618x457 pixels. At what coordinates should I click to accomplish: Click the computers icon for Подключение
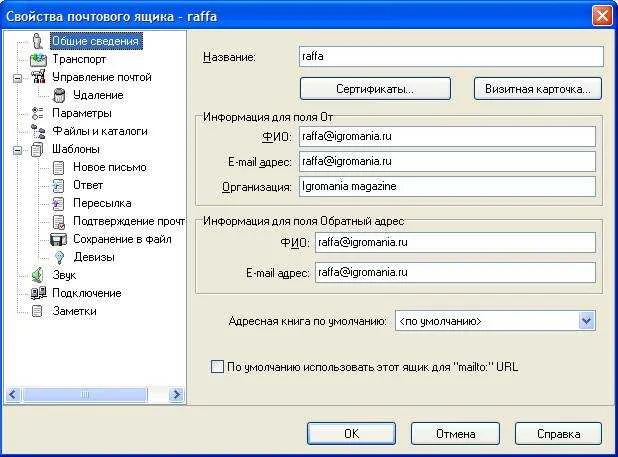pyautogui.click(x=38, y=293)
